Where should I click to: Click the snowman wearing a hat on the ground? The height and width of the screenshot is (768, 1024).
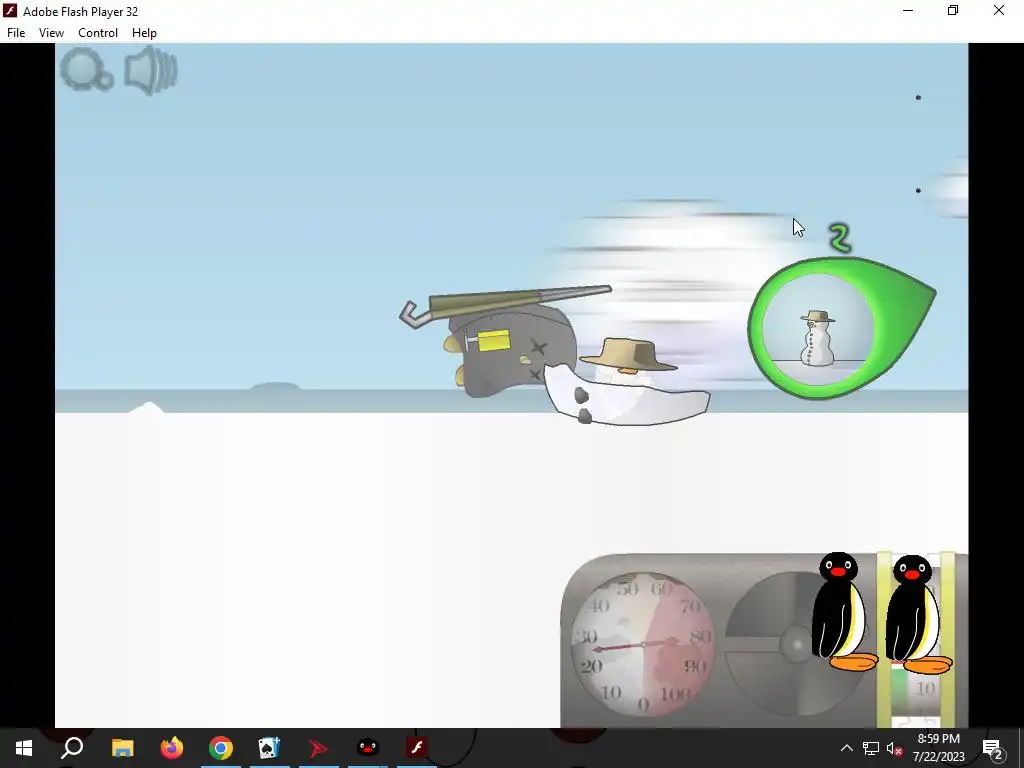(628, 382)
